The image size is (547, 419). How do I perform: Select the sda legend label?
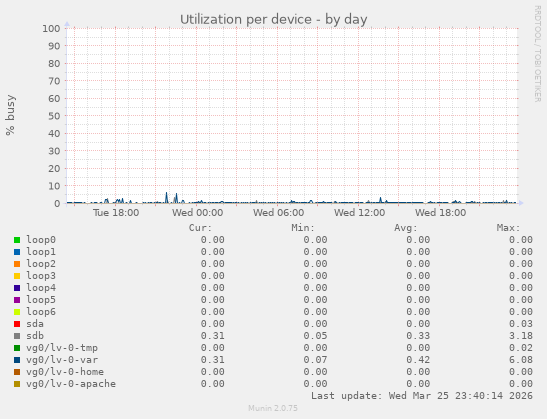[35, 324]
